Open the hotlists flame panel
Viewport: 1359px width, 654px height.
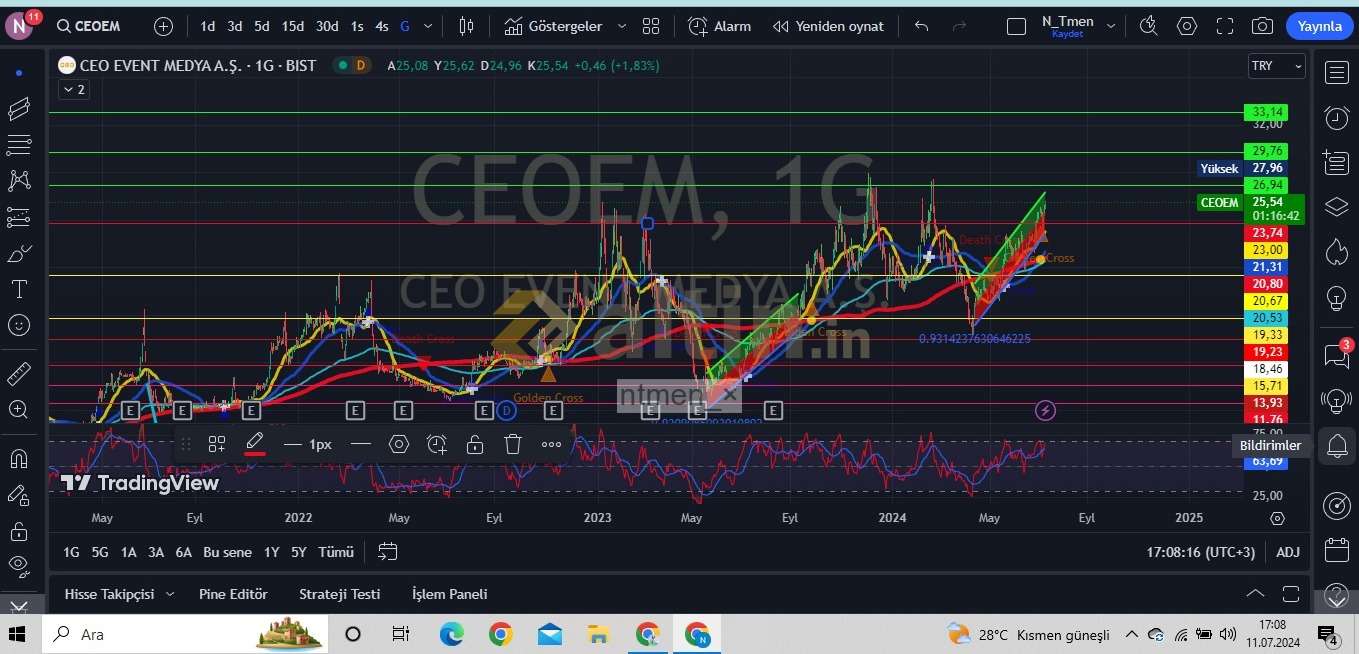1337,251
